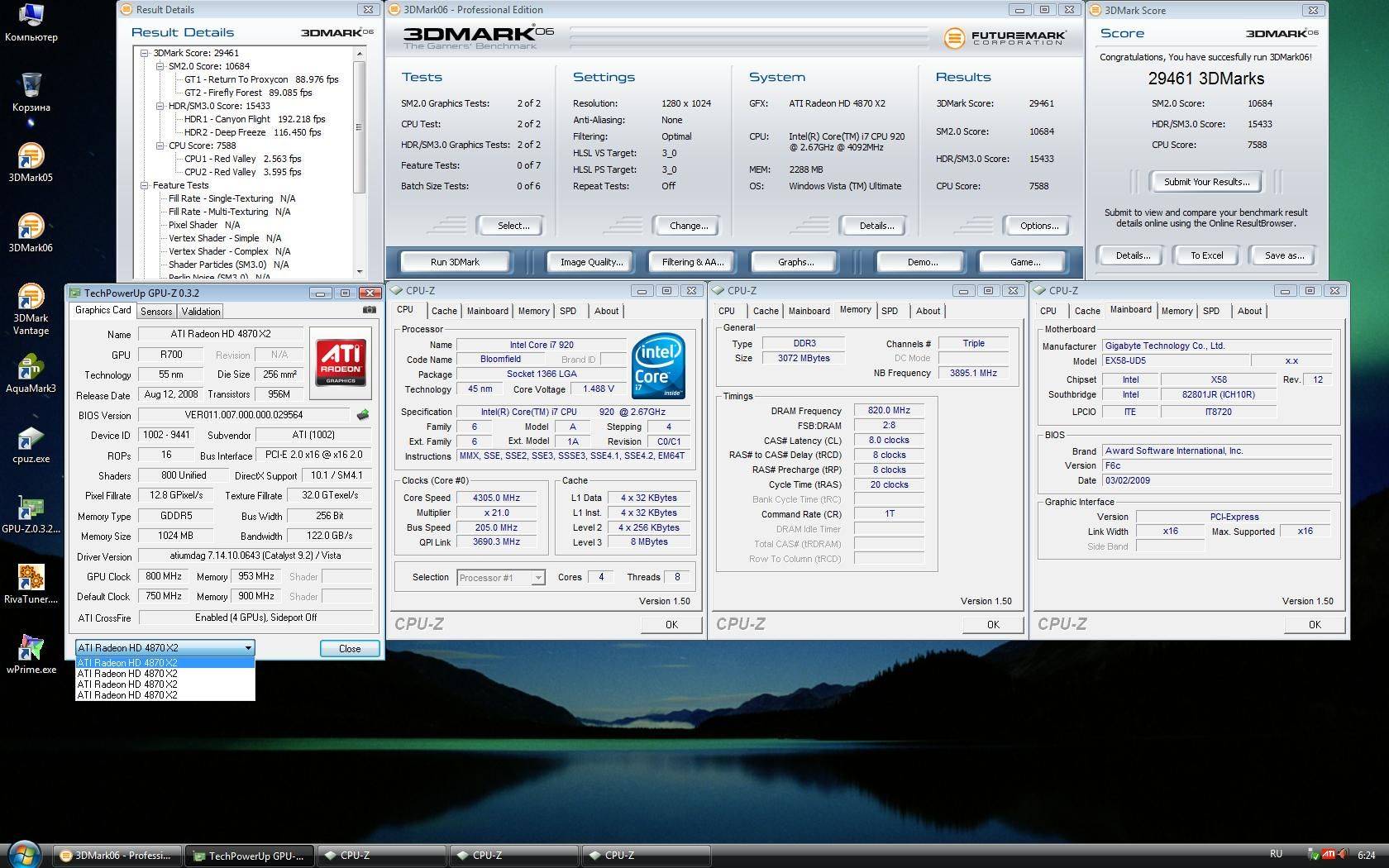Click OK in the Mainboard CPU-Z window

tap(1315, 625)
